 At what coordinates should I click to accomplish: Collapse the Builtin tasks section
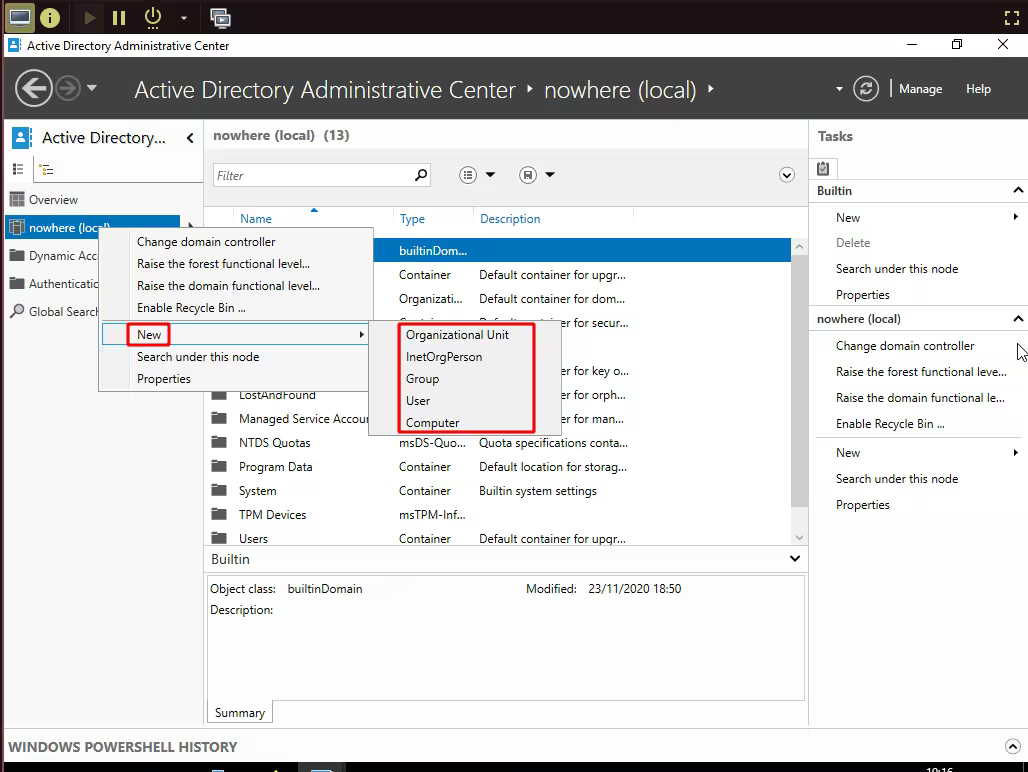[1018, 191]
